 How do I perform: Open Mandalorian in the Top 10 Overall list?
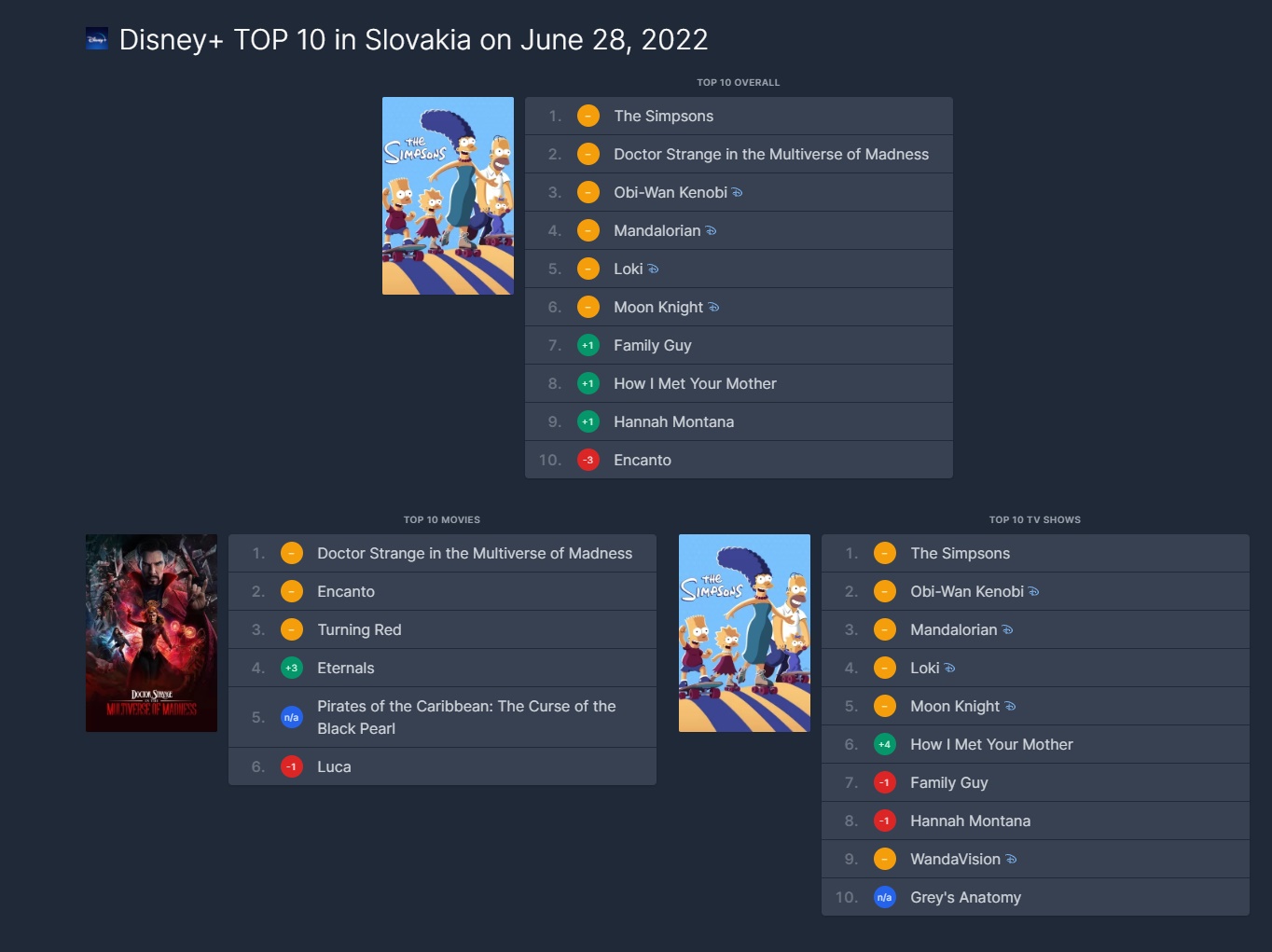(657, 230)
